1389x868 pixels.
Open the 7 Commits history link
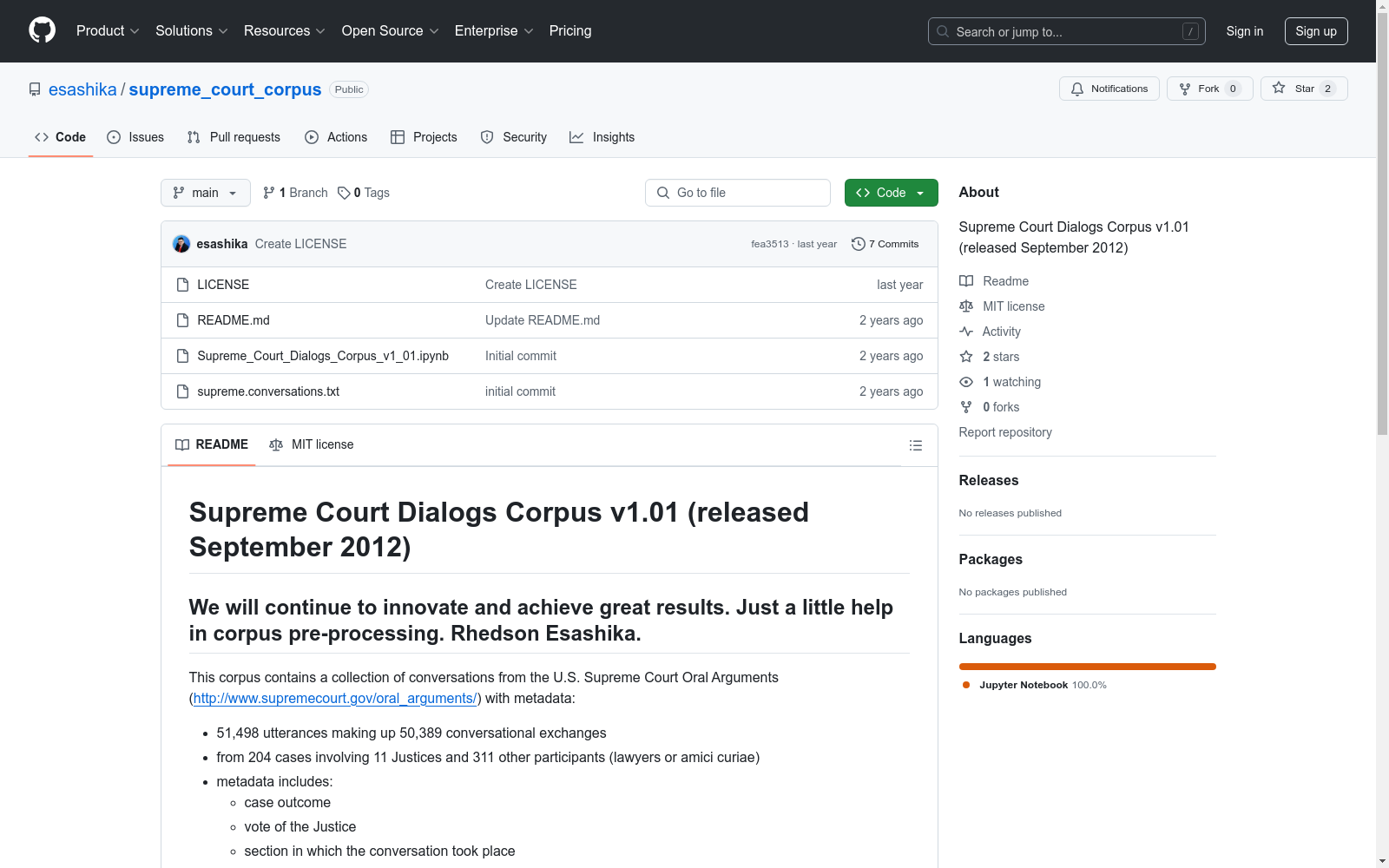tap(885, 244)
